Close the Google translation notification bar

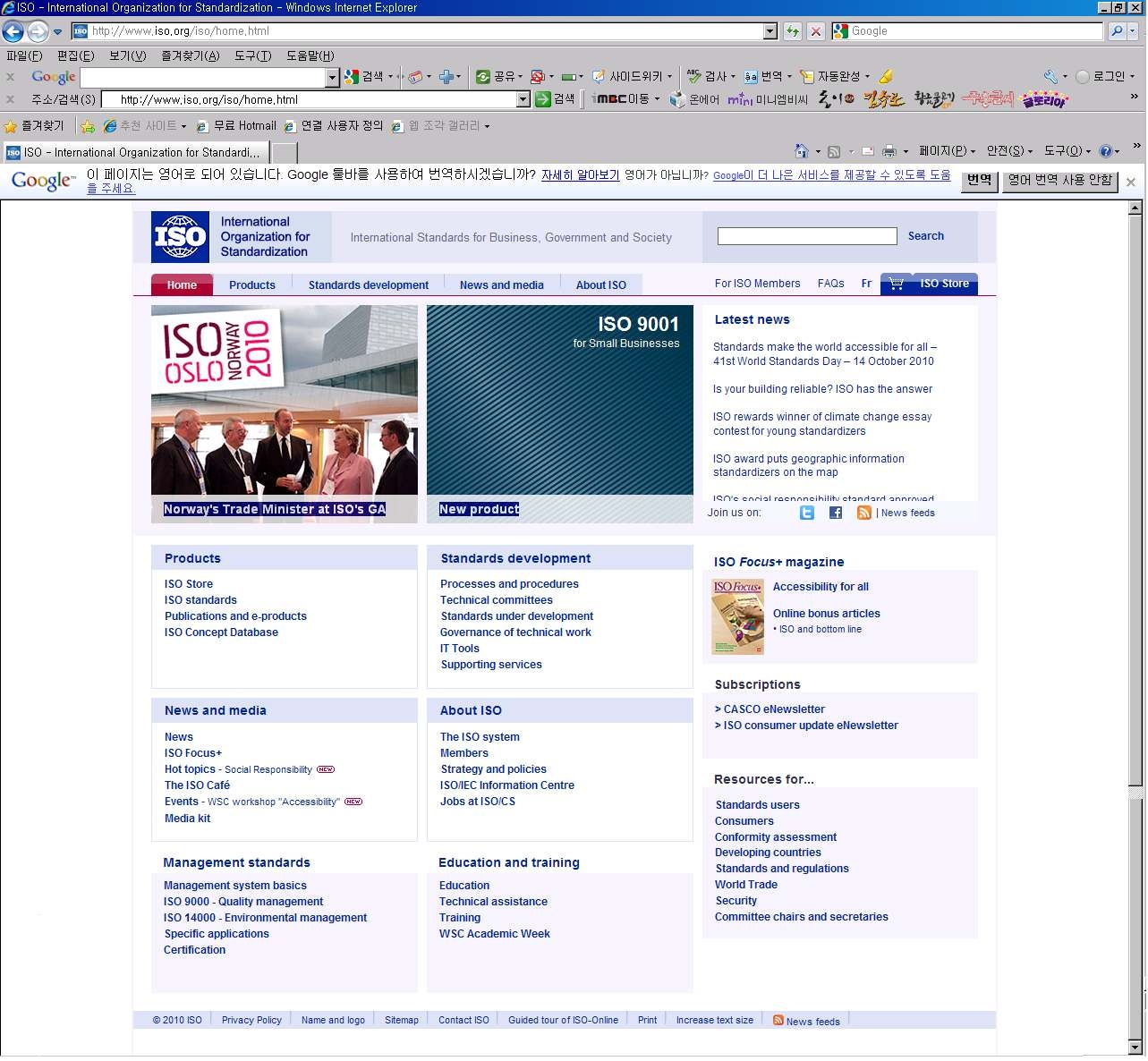pyautogui.click(x=1131, y=182)
